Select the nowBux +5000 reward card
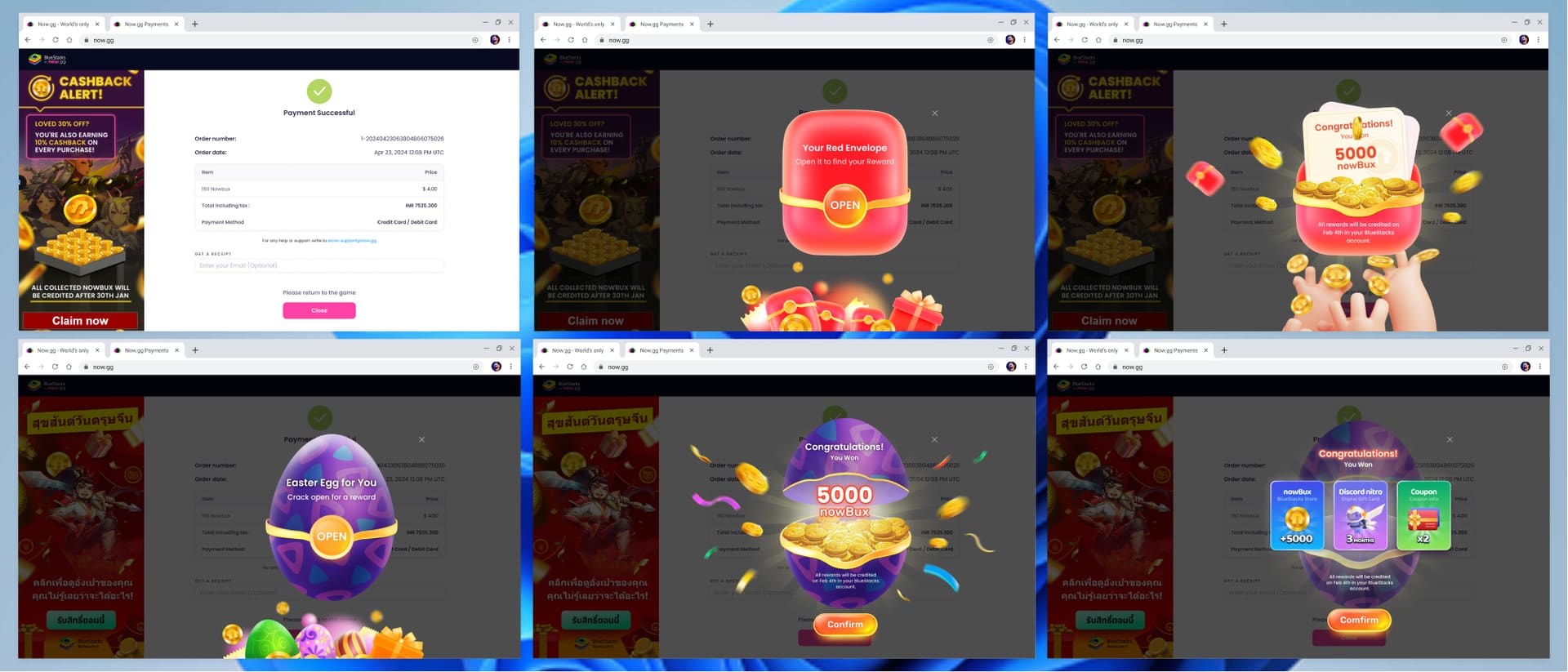Viewport: 1568px width, 672px height. coord(1297,515)
